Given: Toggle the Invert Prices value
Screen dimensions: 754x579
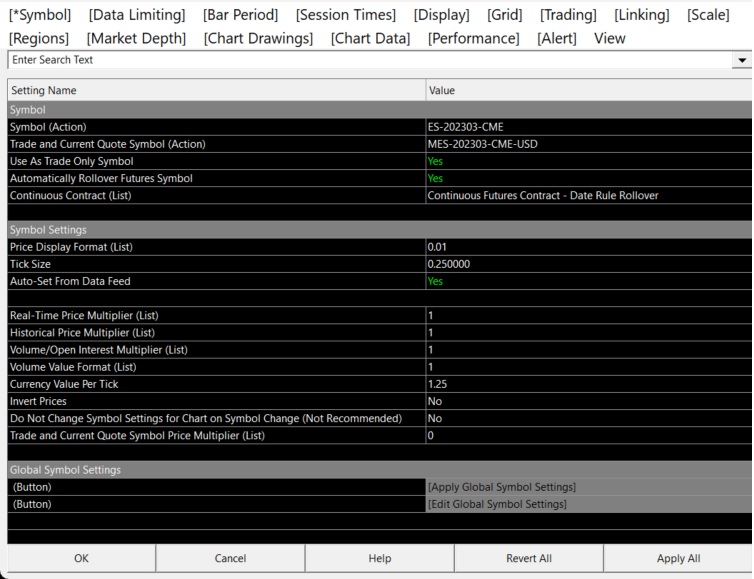Looking at the screenshot, I should pyautogui.click(x=588, y=401).
